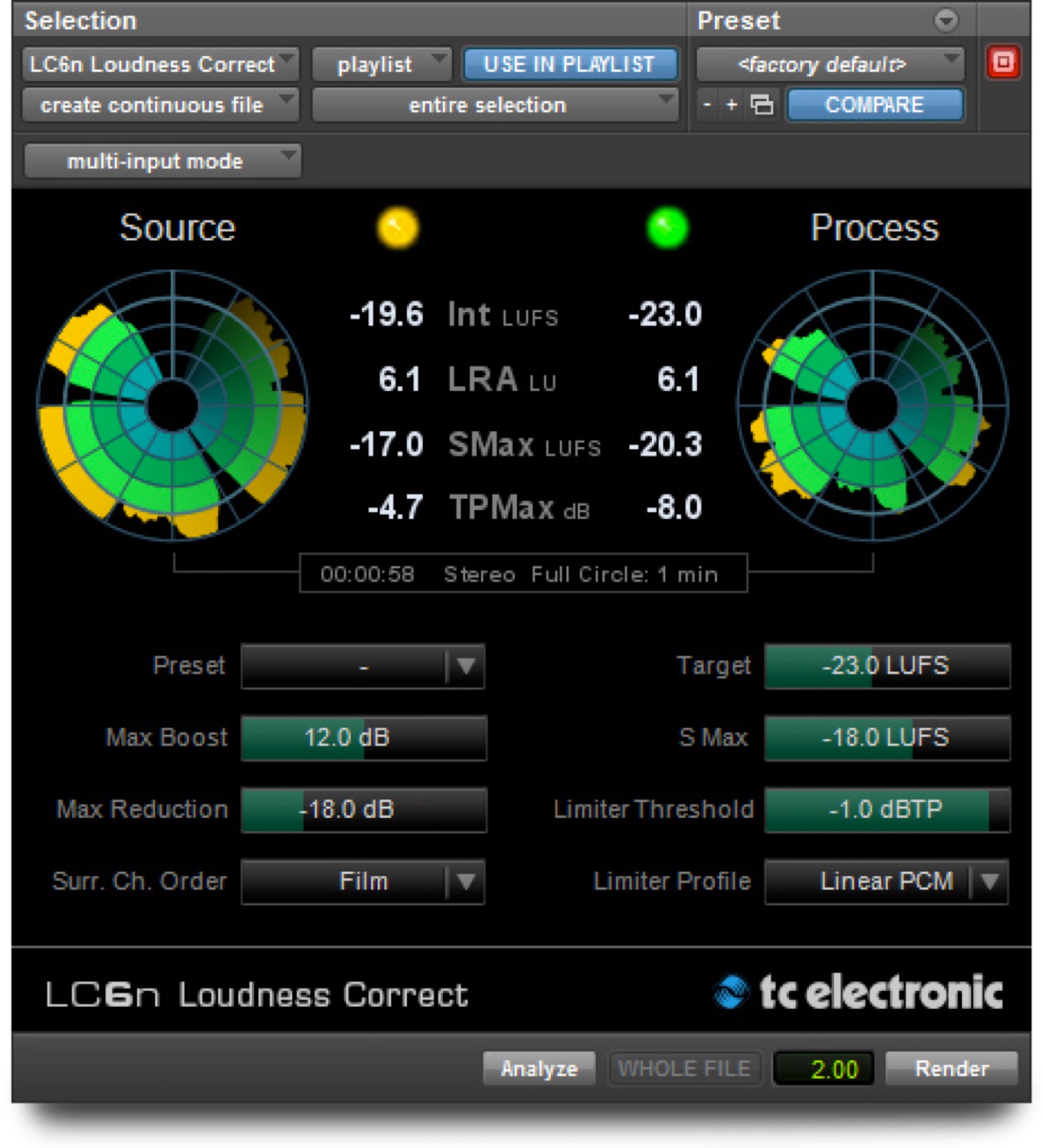Screen dimensions: 1043x1148
Task: Toggle the WHOLE FILE button
Action: [x=684, y=1068]
